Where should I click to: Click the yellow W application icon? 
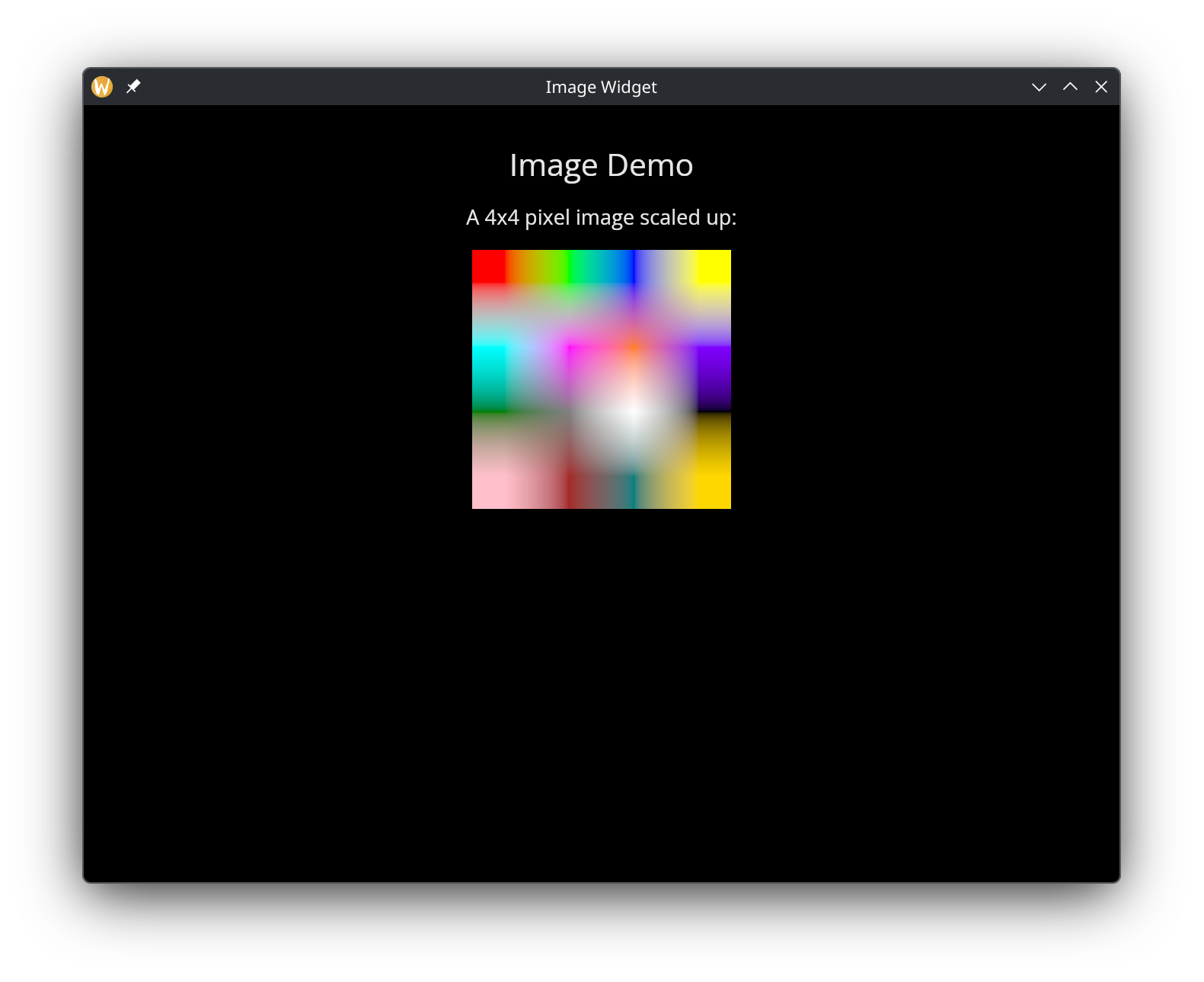[102, 87]
